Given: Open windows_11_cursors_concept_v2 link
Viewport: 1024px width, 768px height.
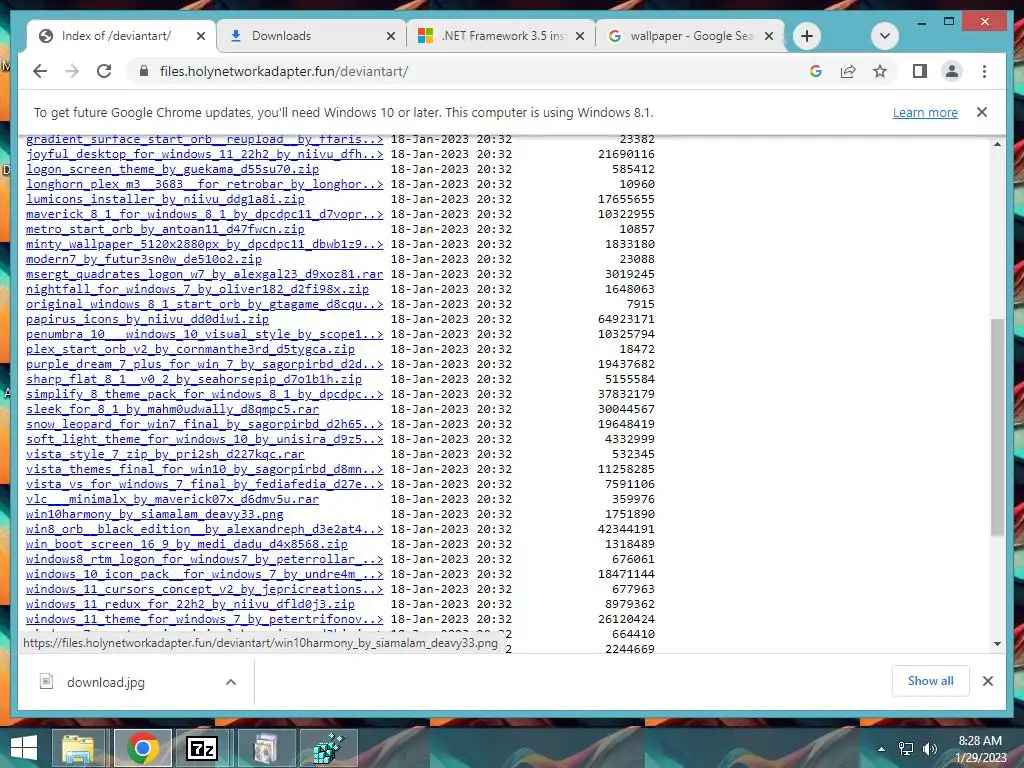Looking at the screenshot, I should click(x=204, y=590).
